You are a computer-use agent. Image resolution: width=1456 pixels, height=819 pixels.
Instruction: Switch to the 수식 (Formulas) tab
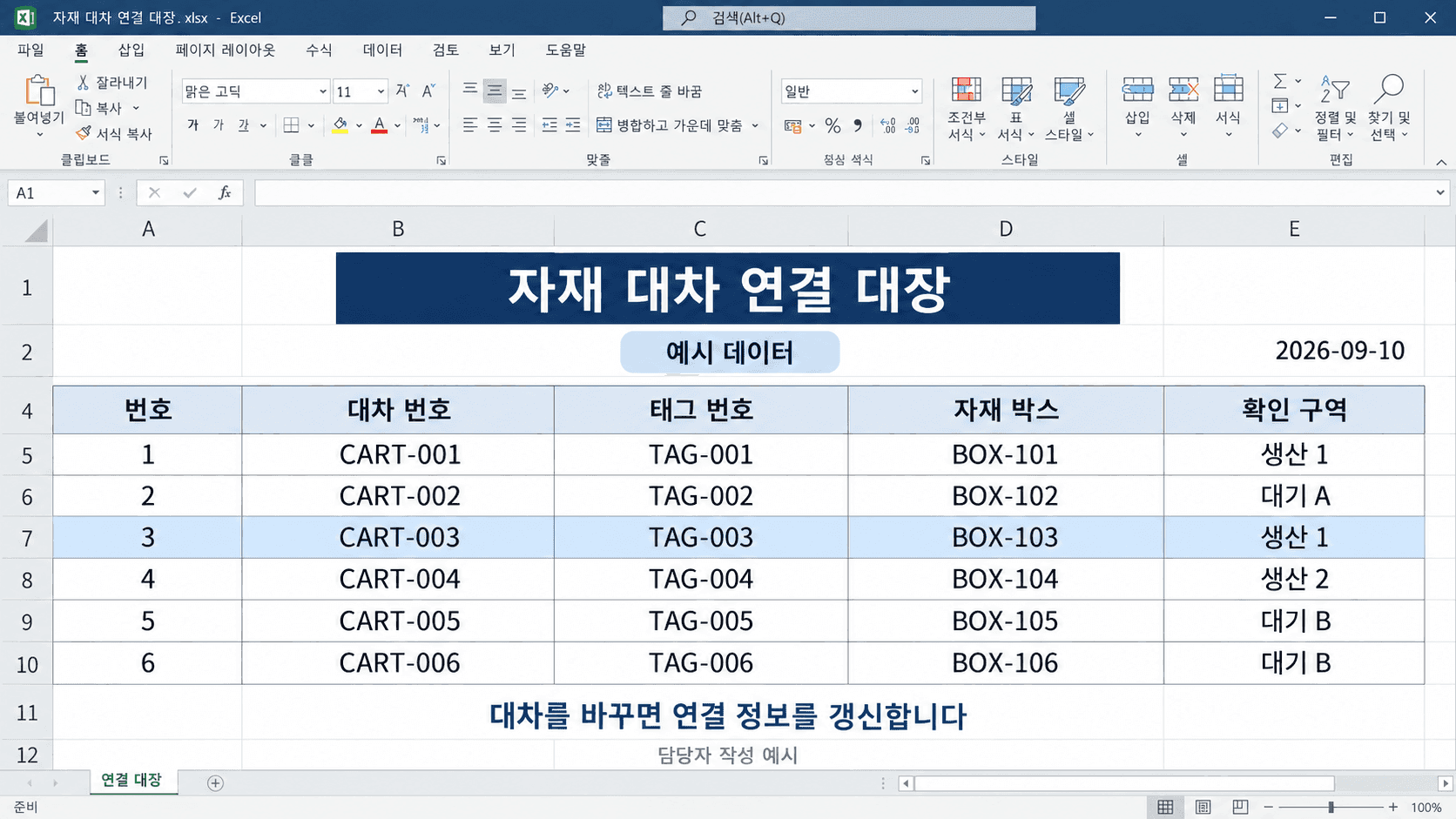(x=319, y=50)
